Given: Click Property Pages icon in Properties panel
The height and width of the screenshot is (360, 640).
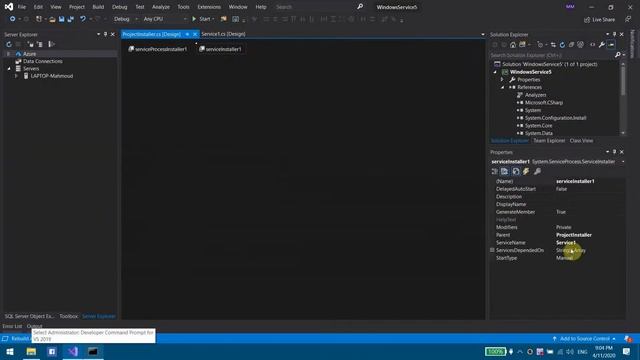Looking at the screenshot, I should (537, 171).
